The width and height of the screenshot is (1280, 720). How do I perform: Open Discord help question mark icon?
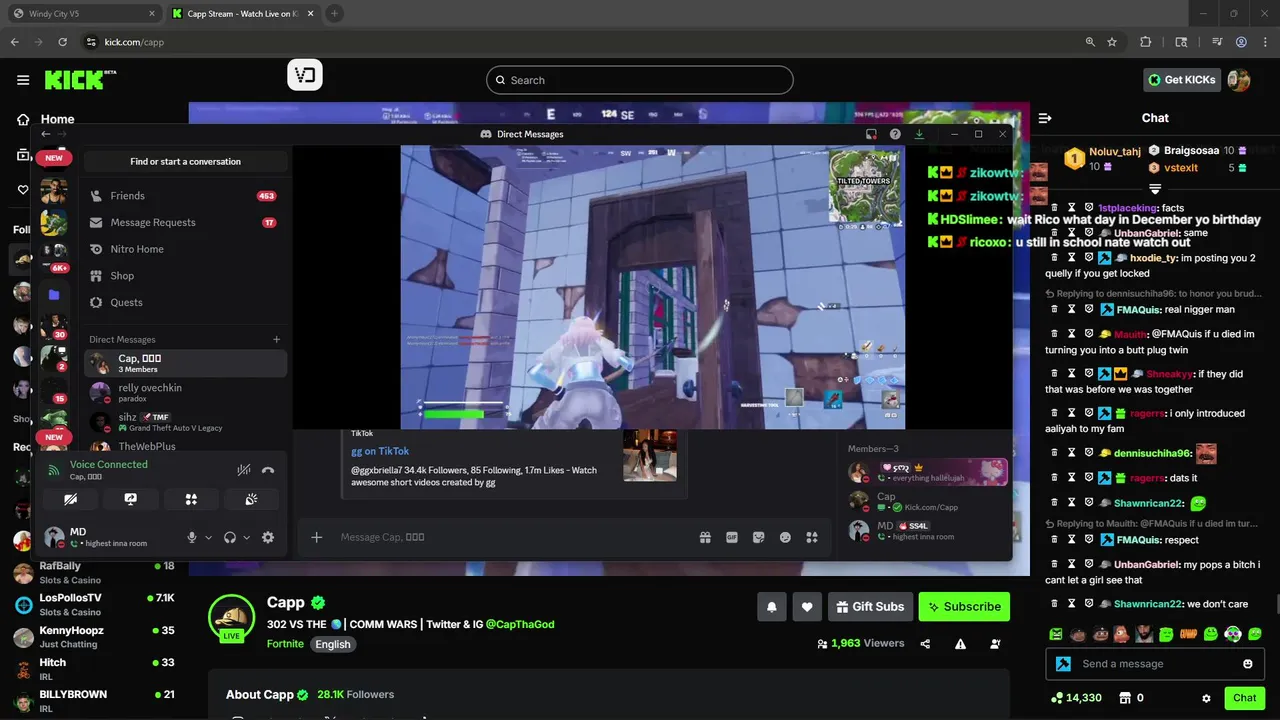click(895, 134)
